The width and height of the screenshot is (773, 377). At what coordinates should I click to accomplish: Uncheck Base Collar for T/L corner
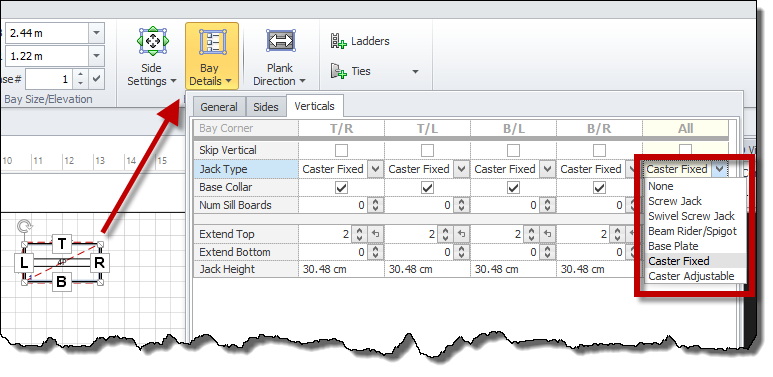pos(427,187)
